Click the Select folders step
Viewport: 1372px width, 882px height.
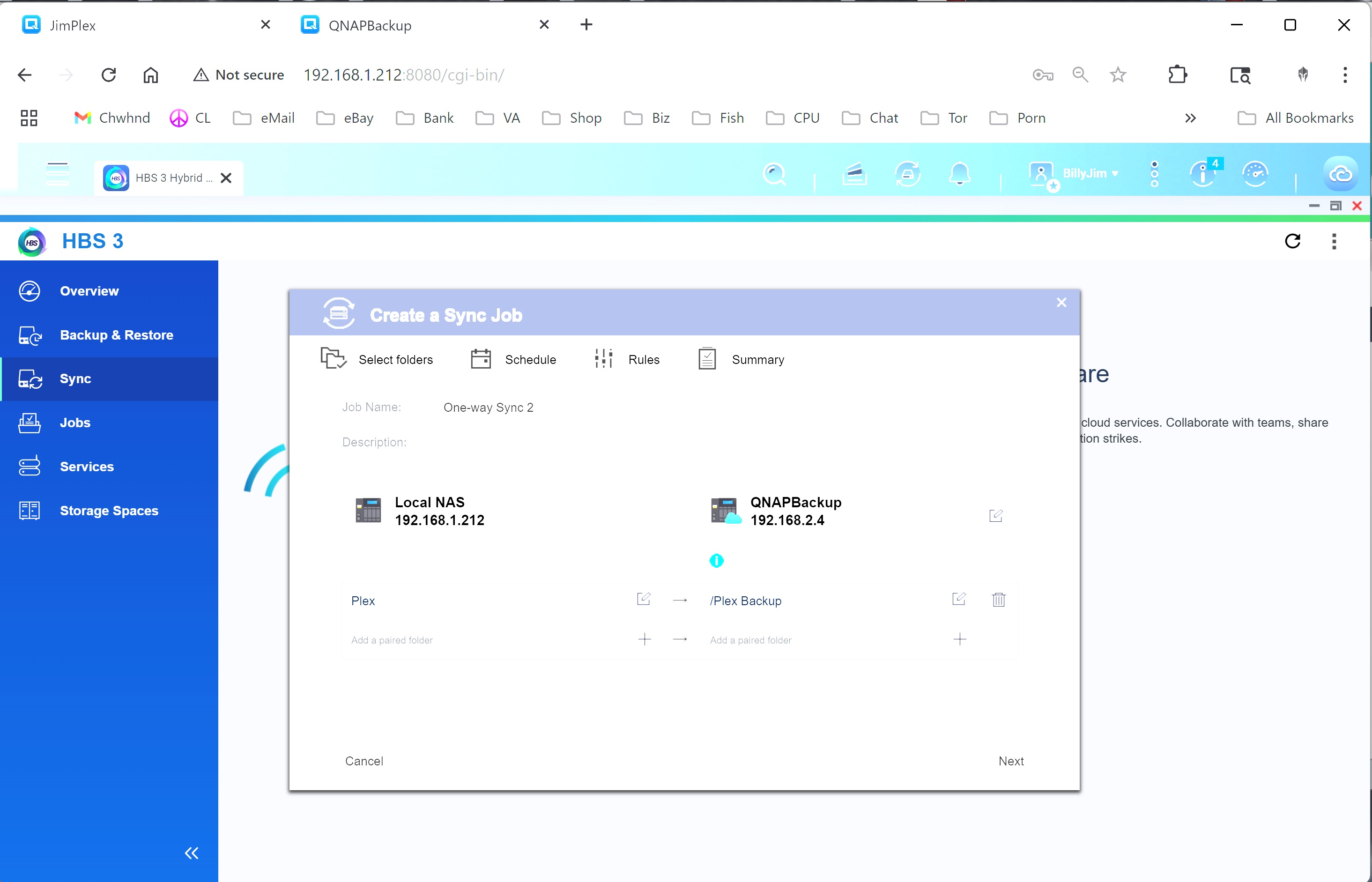click(x=376, y=359)
